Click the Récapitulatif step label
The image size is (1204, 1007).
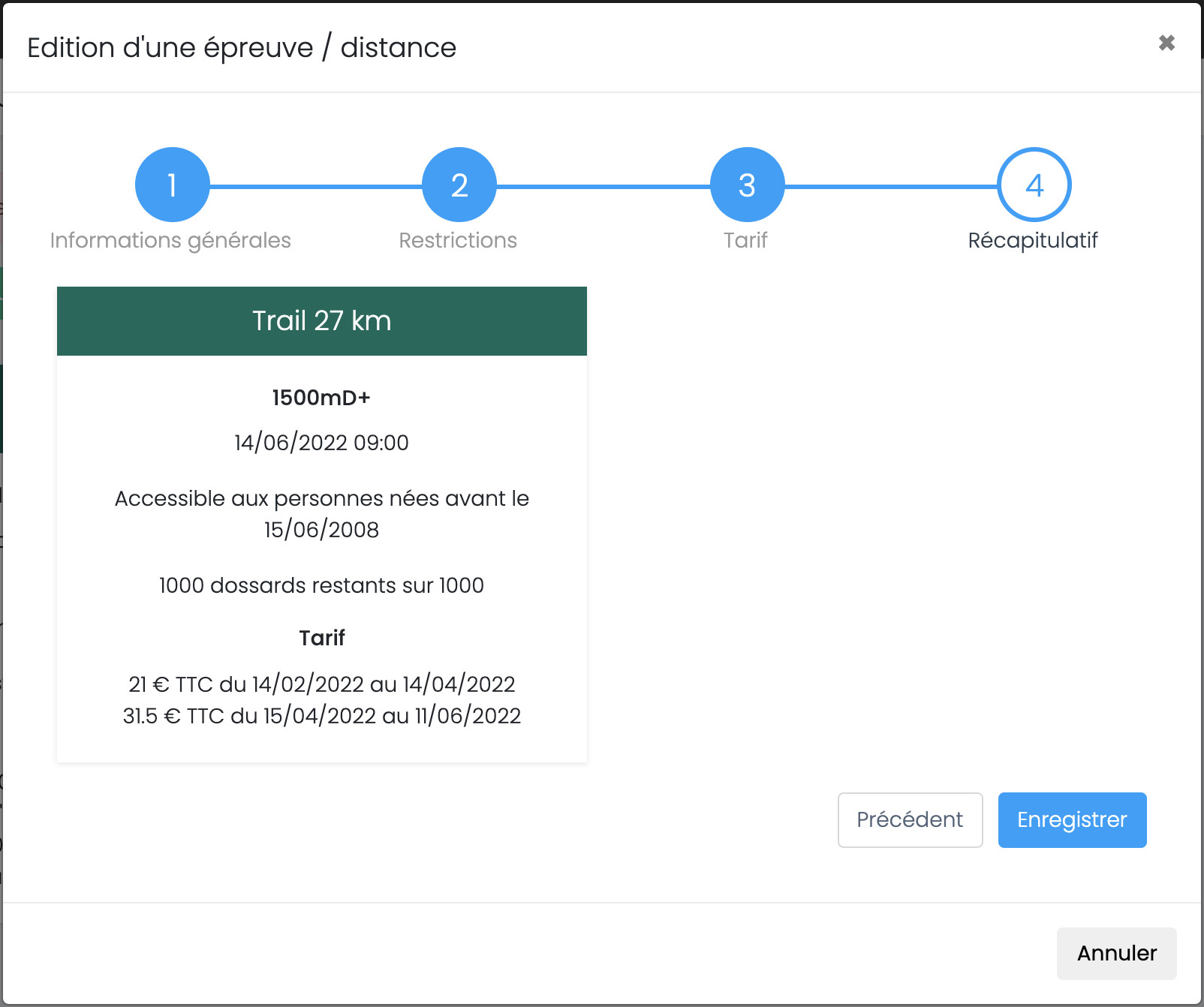1033,240
